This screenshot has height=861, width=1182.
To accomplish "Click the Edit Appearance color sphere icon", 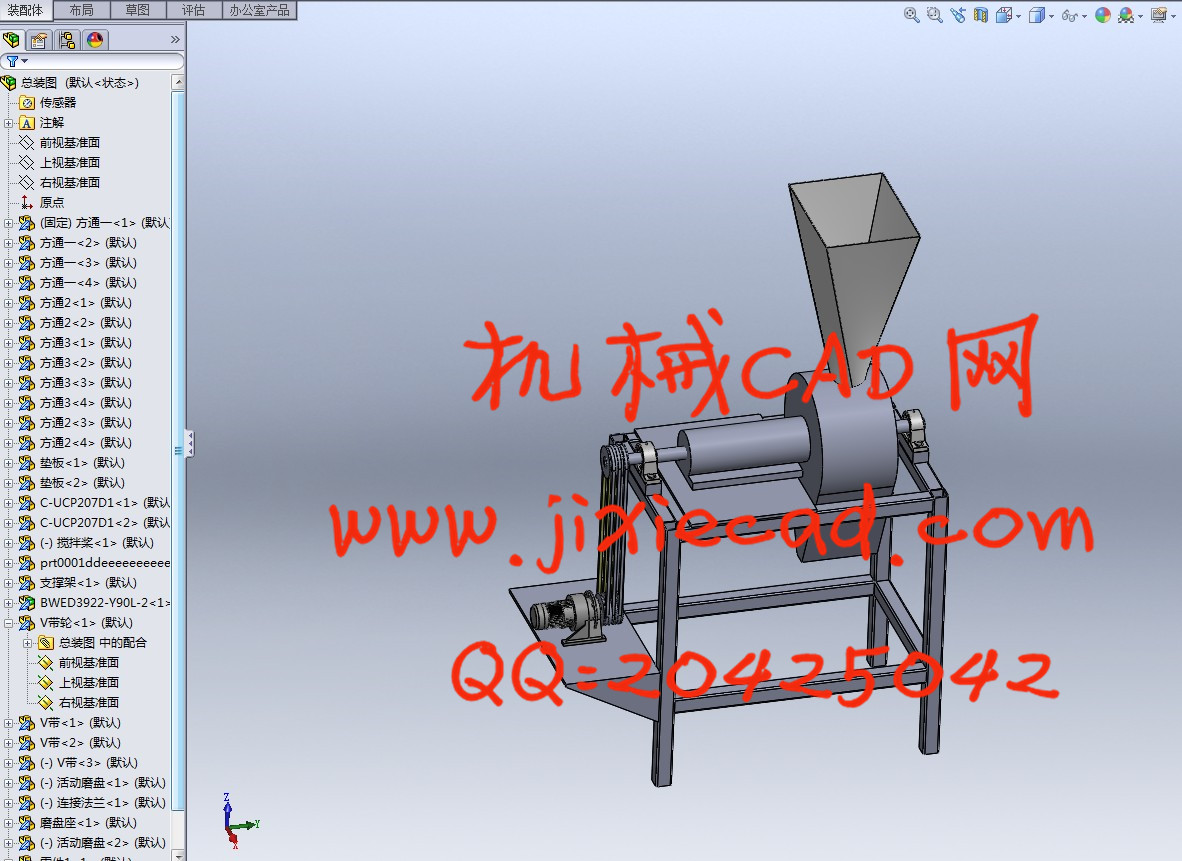I will pos(1103,15).
